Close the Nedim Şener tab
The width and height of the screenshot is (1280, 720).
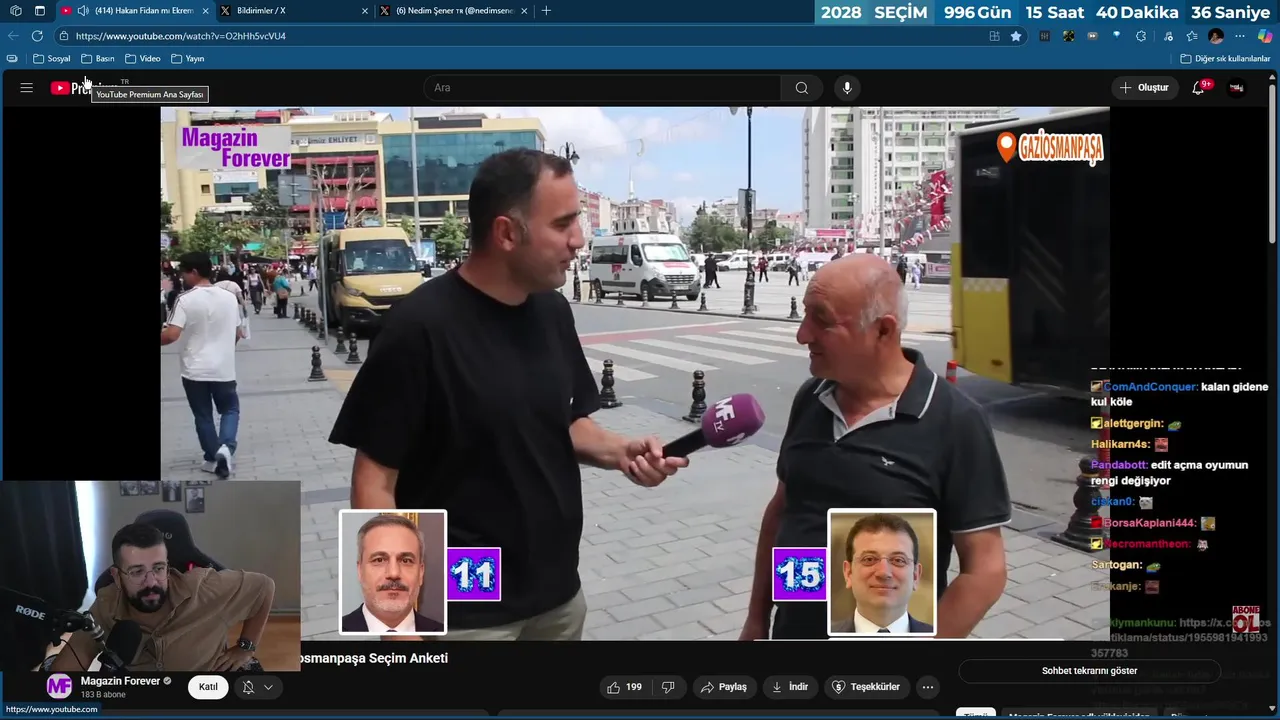click(524, 11)
